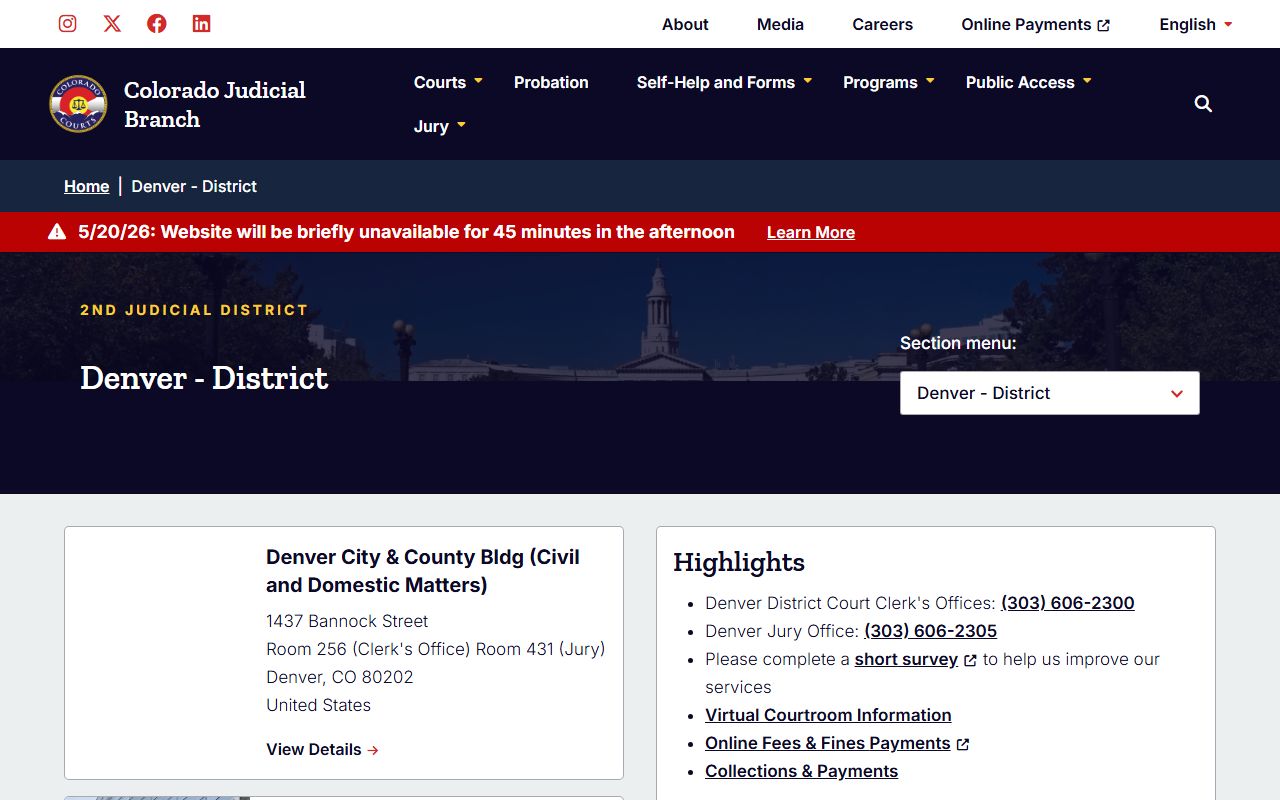The width and height of the screenshot is (1280, 800).
Task: Open the short survey link
Action: pyautogui.click(x=906, y=659)
